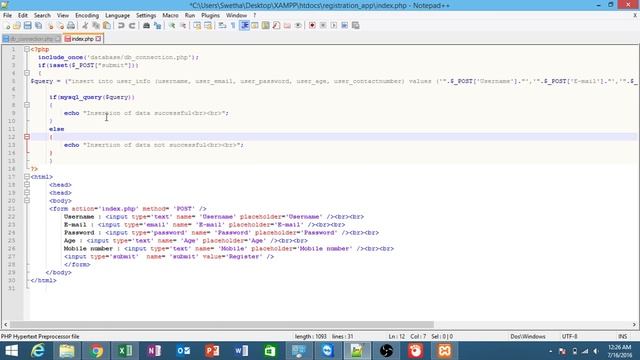Viewport: 640px width, 360px height.
Task: Toggle file monitoring eye icon
Action: pos(298,26)
